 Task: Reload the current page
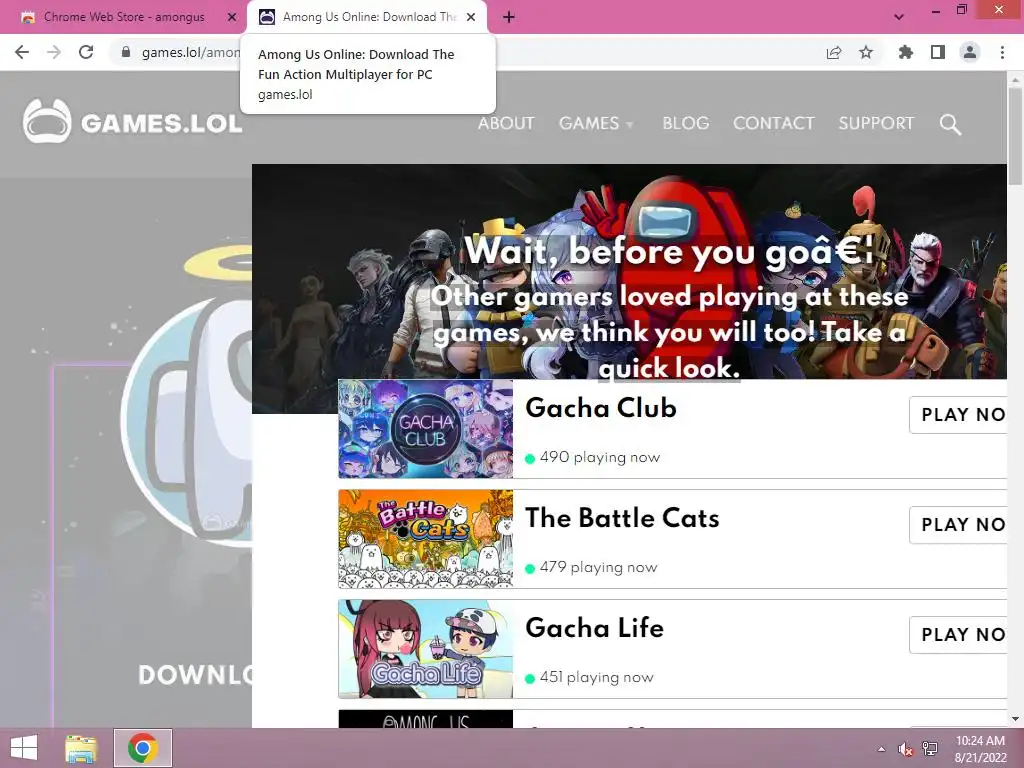(86, 52)
